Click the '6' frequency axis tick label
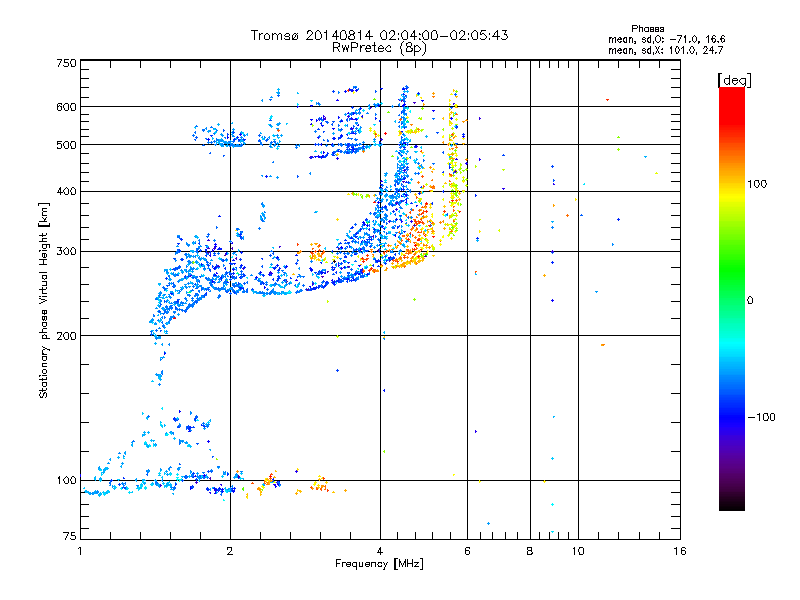This screenshot has width=800, height=600. click(x=467, y=551)
